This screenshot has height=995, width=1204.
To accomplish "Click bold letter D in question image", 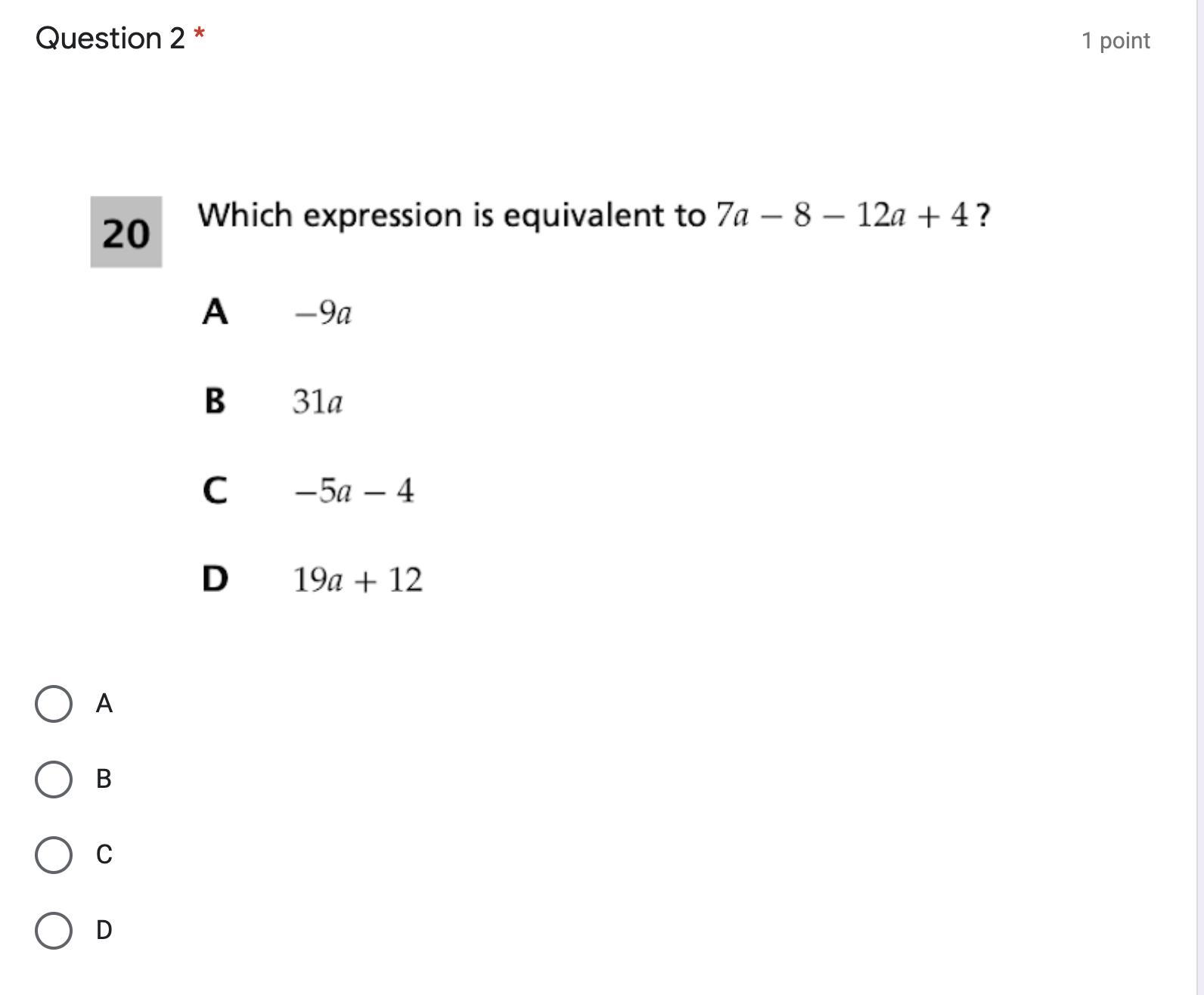I will click(x=215, y=579).
